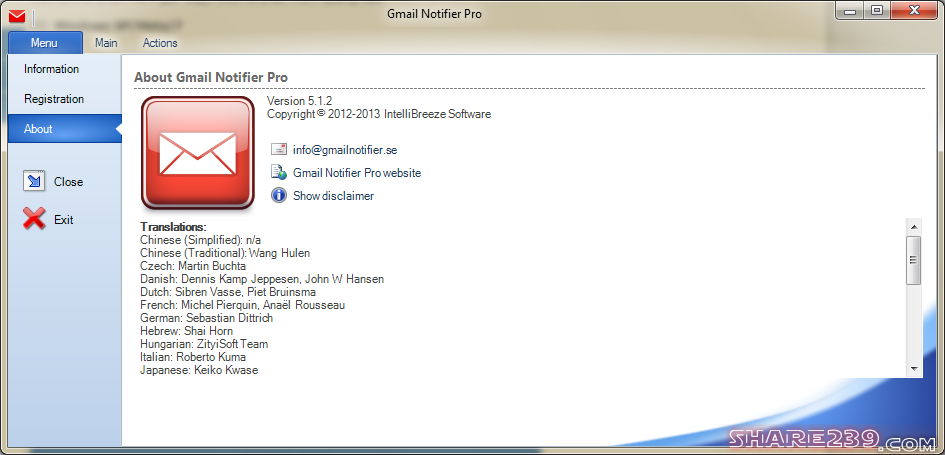
Task: Select Registration in the sidebar
Action: pyautogui.click(x=64, y=99)
